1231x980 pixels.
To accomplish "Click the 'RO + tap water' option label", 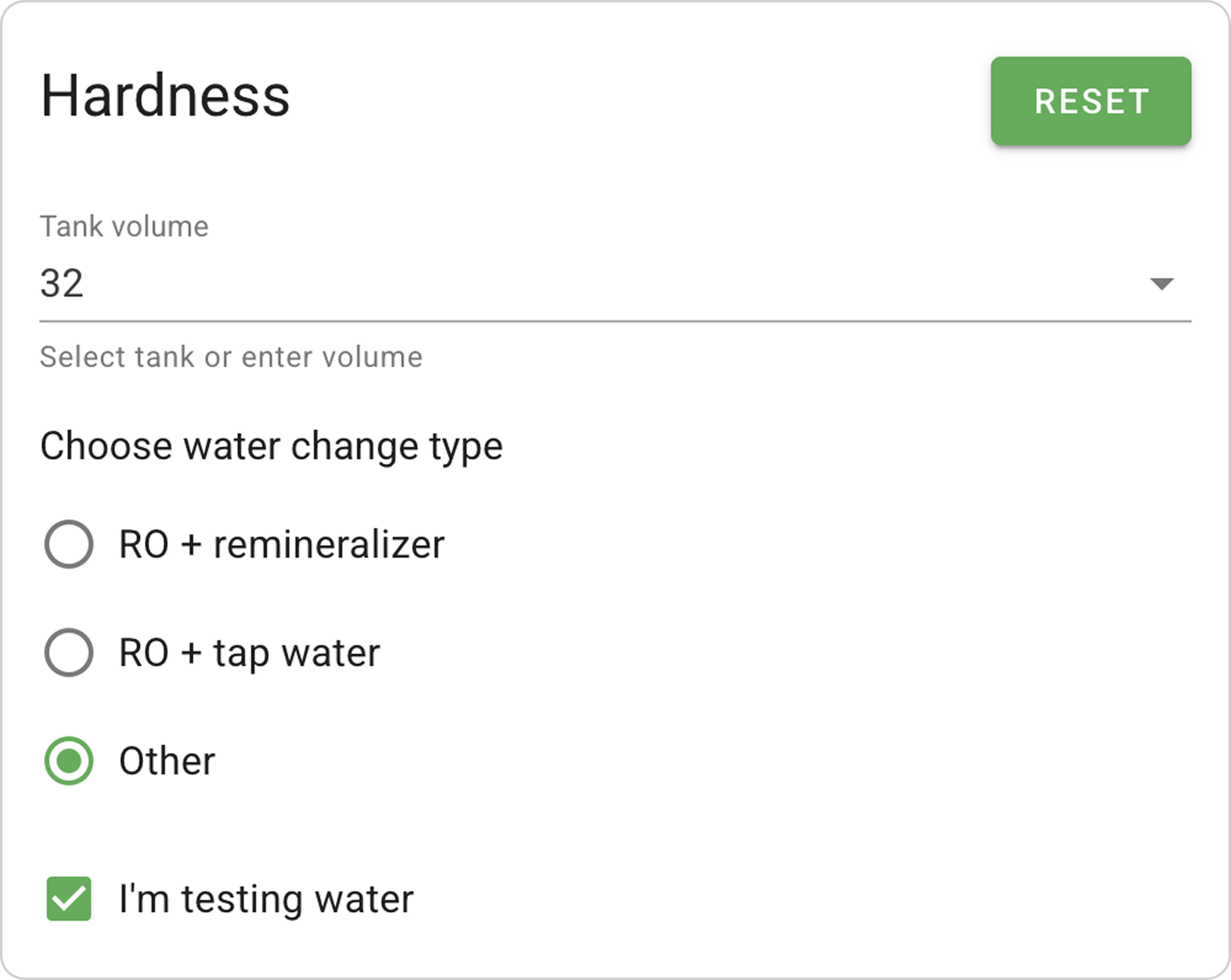I will point(250,653).
